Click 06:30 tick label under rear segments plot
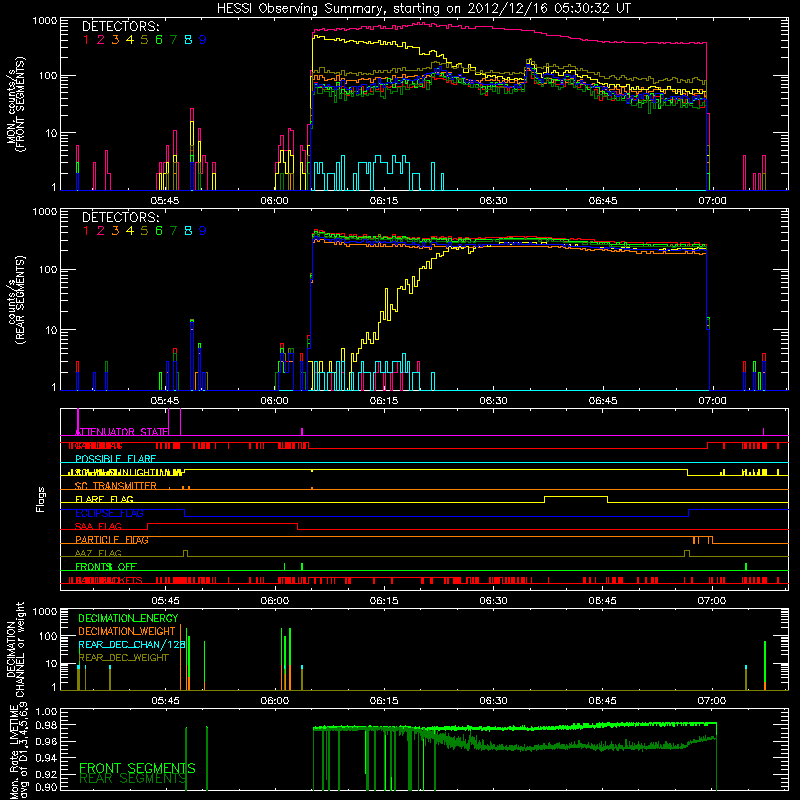The height and width of the screenshot is (800, 800). [493, 401]
